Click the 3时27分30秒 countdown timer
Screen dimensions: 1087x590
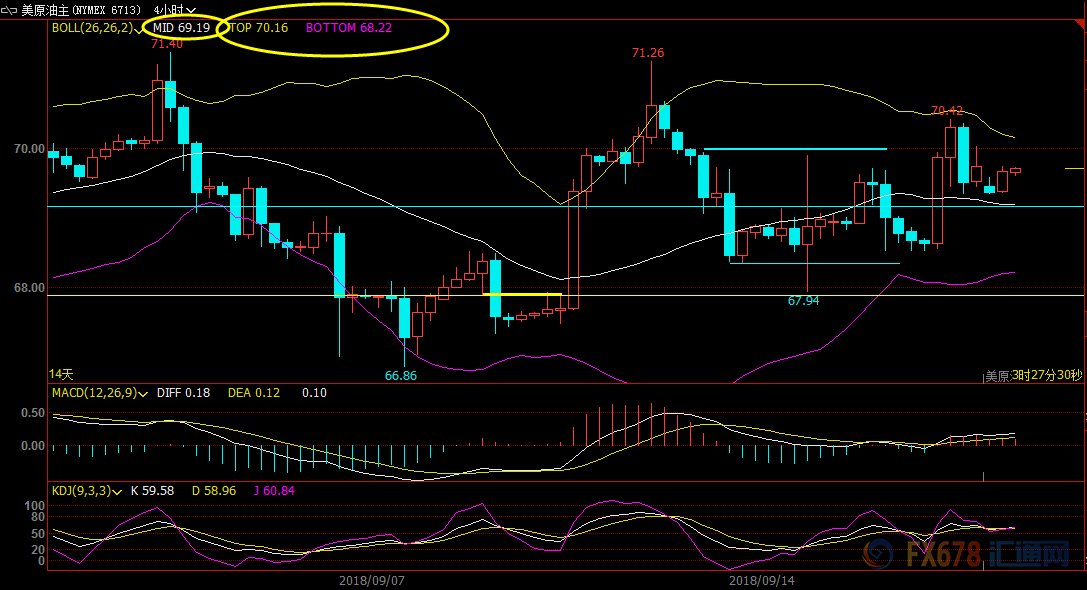[1047, 375]
